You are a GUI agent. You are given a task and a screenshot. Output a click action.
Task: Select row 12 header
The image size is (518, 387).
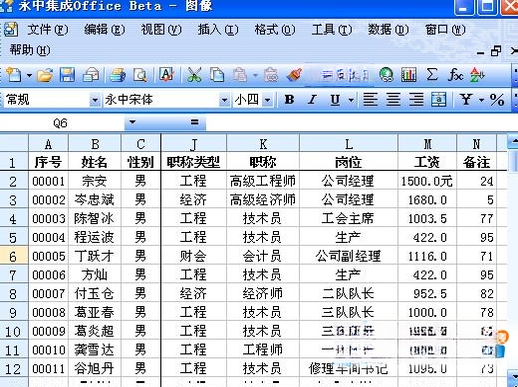pyautogui.click(x=14, y=369)
